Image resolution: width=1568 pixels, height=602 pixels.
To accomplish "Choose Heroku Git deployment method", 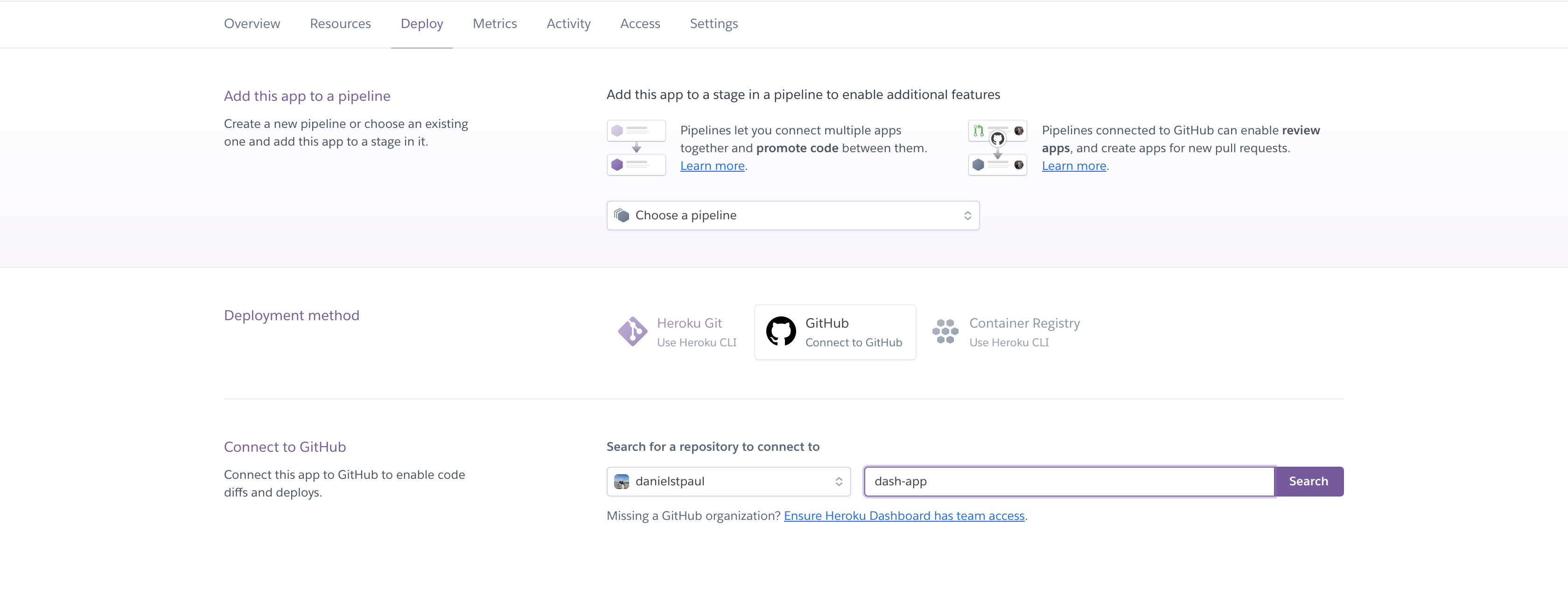I will [x=679, y=332].
